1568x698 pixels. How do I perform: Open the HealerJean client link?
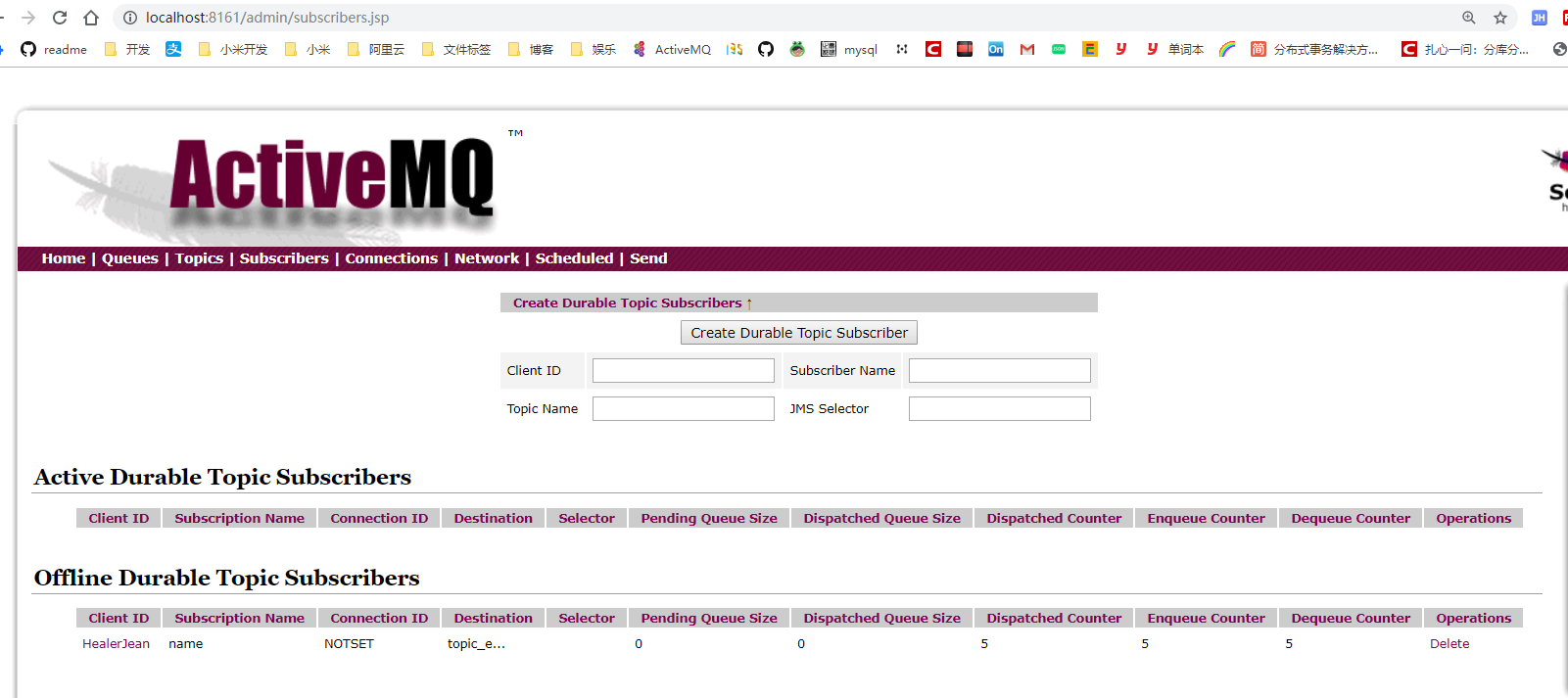(117, 643)
